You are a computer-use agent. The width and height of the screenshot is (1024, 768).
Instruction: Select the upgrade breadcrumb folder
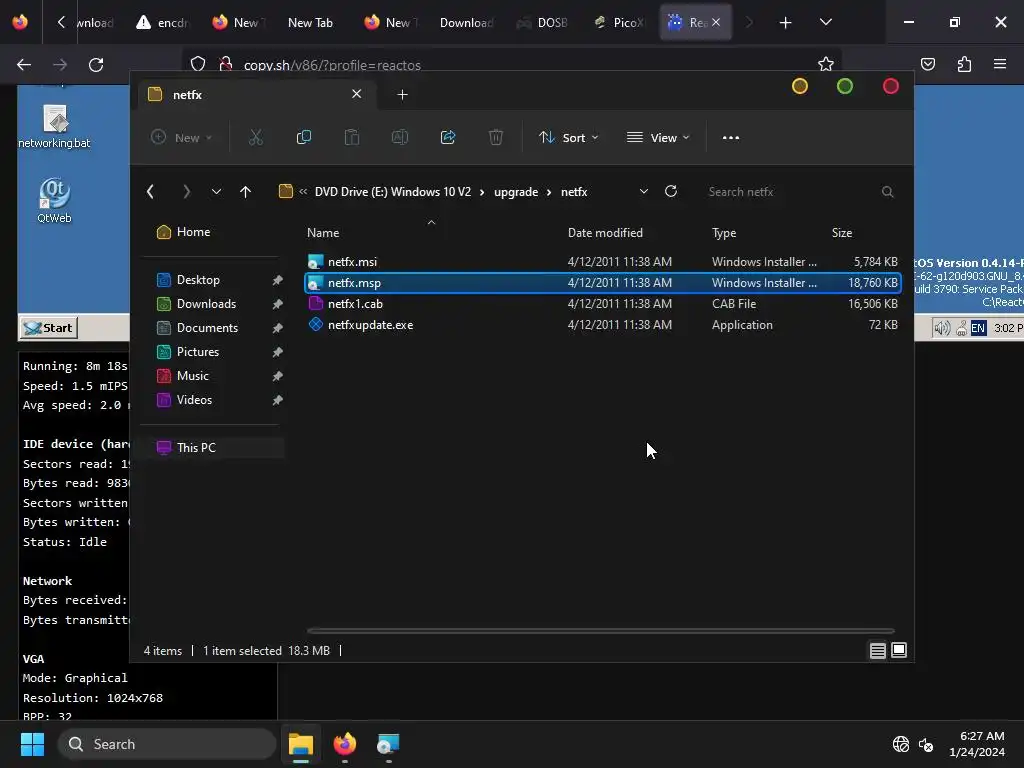pyautogui.click(x=516, y=192)
